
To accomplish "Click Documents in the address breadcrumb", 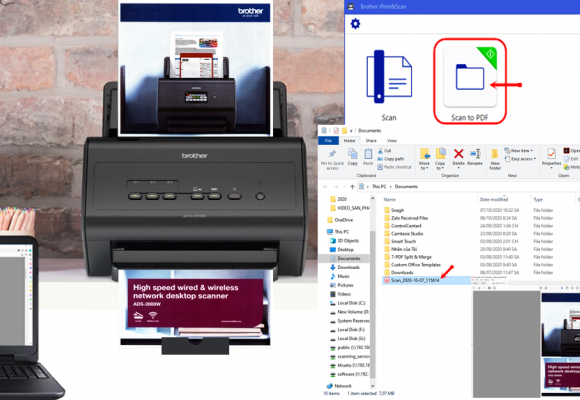I will 406,187.
